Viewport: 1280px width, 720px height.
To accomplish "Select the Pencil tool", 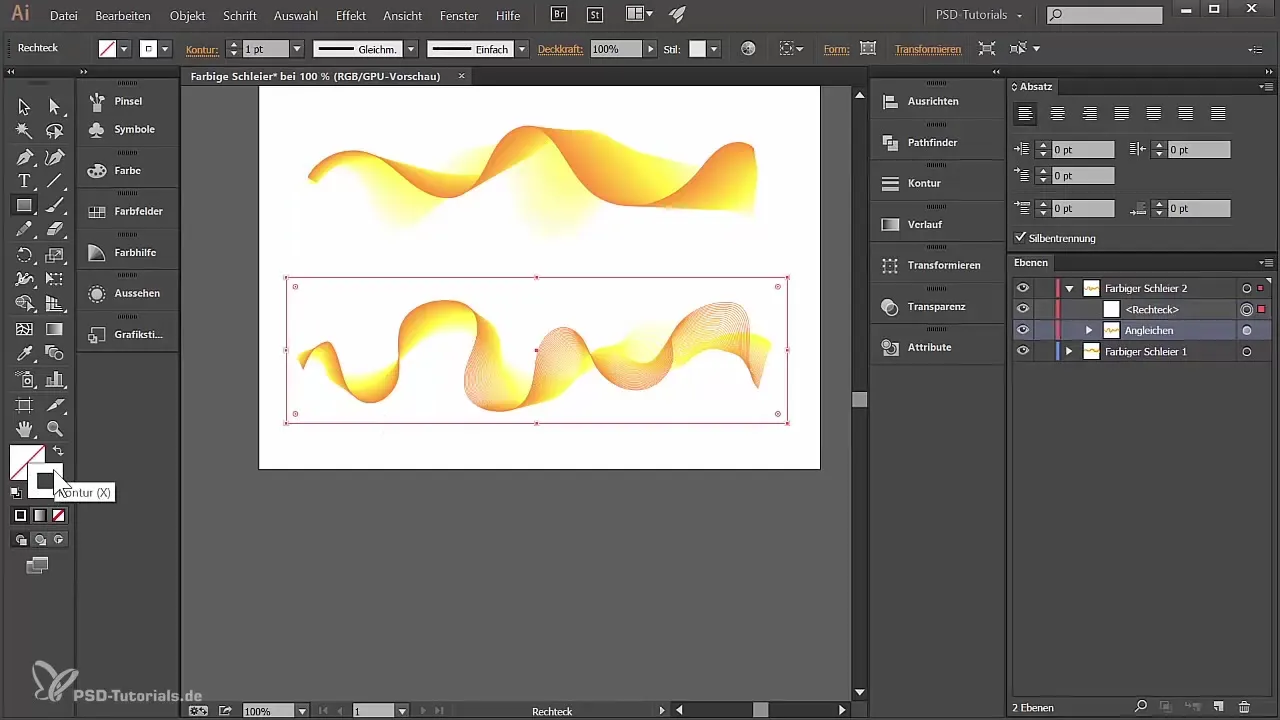I will pos(24,230).
